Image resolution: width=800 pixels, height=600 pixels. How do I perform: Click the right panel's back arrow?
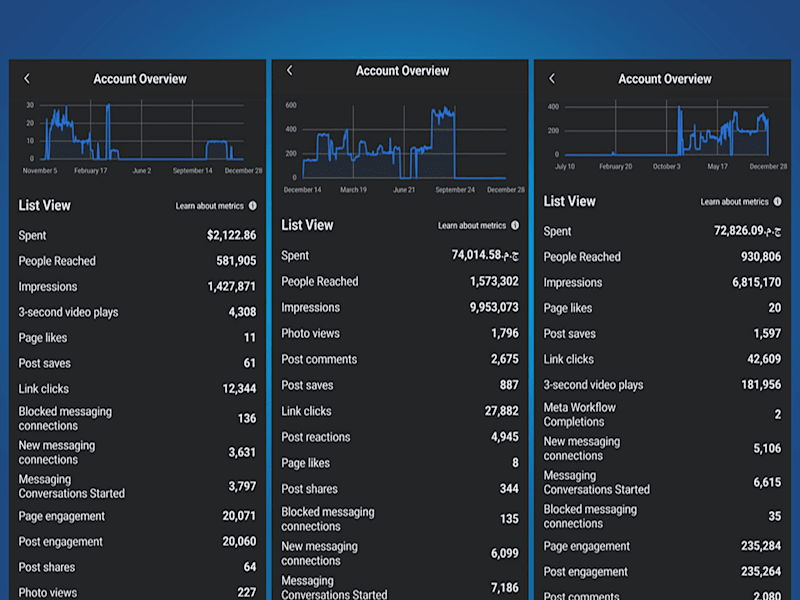[x=552, y=79]
